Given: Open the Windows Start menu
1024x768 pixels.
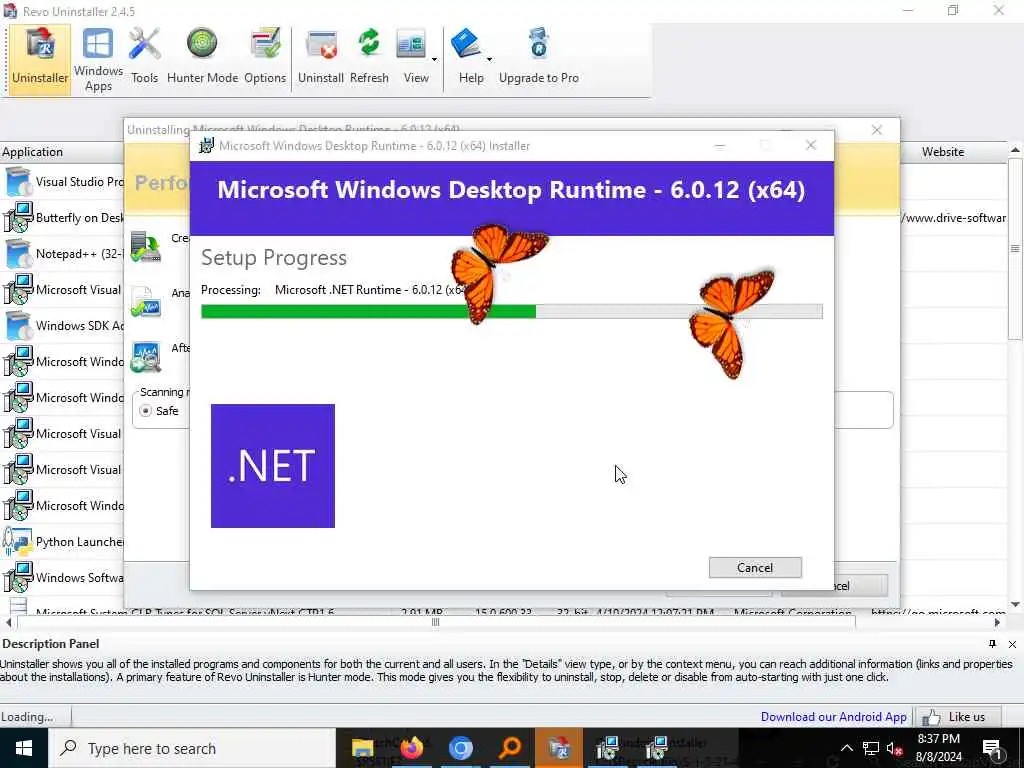Looking at the screenshot, I should [x=24, y=748].
